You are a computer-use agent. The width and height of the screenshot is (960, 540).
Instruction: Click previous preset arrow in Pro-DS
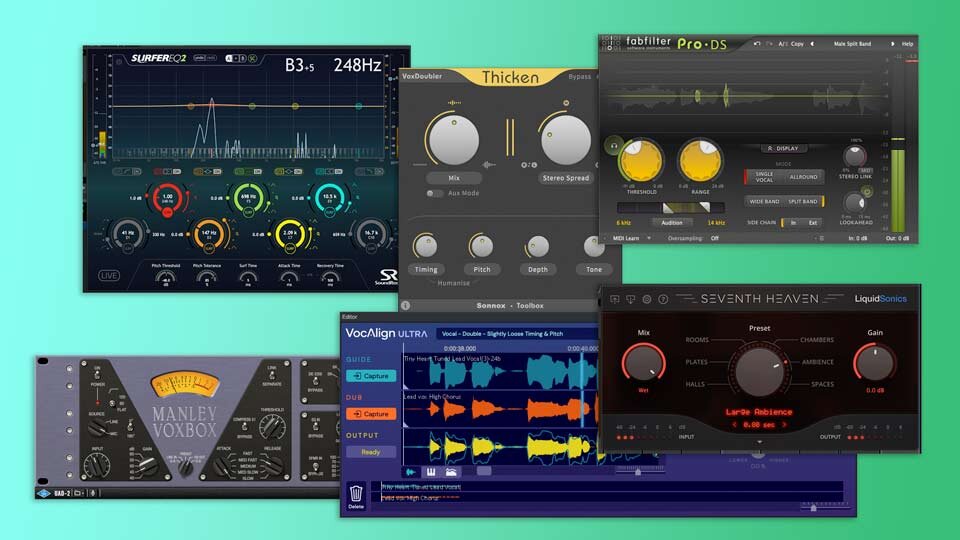[812, 44]
